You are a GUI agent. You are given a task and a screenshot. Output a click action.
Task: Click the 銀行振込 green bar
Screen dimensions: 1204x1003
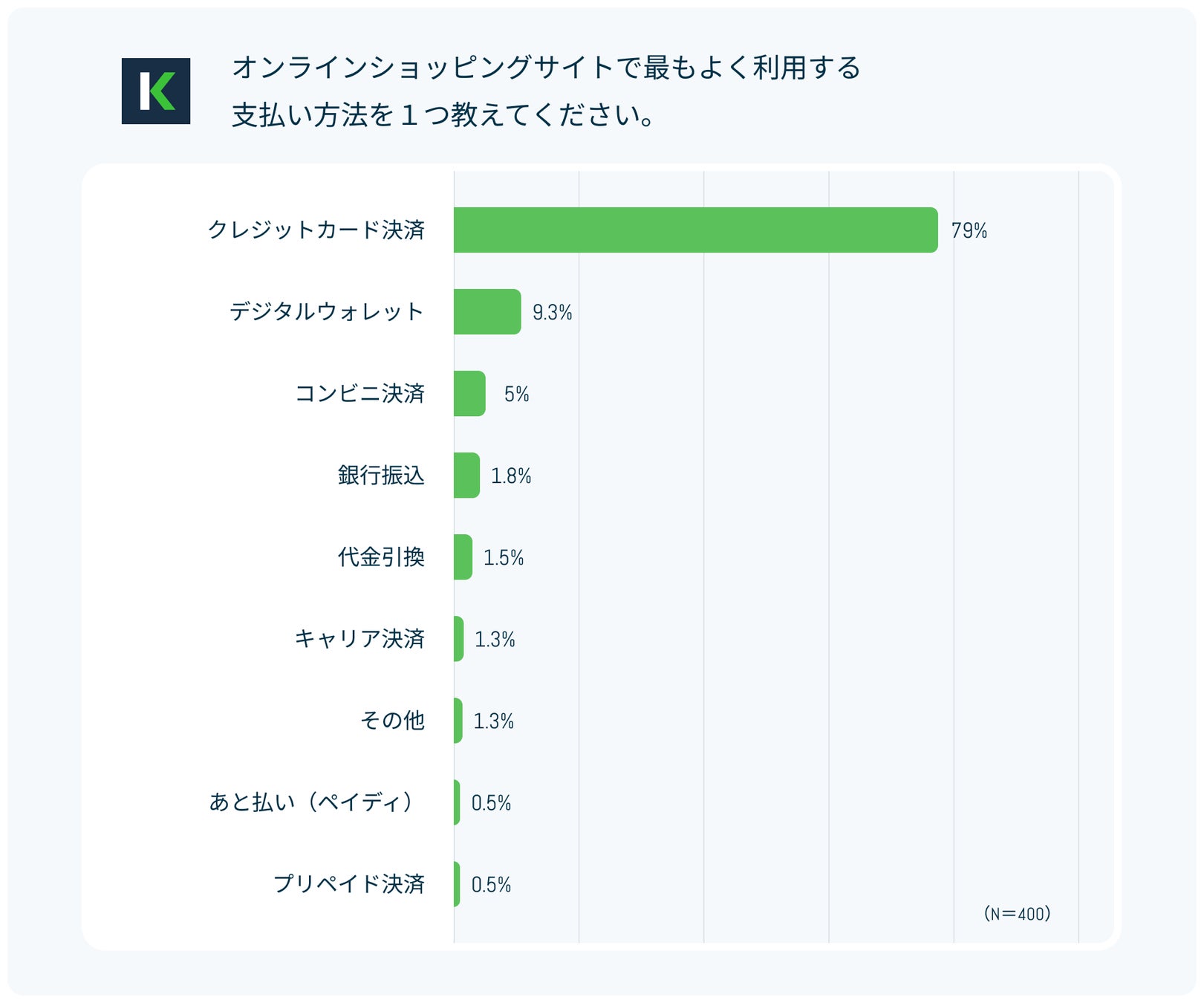[466, 475]
